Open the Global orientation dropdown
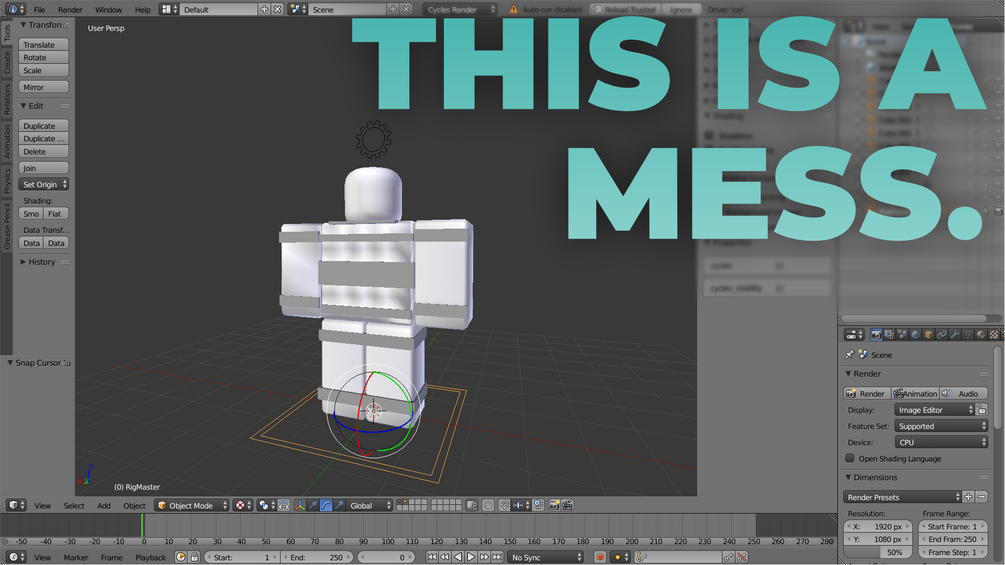This screenshot has height=565, width=1005. point(369,505)
